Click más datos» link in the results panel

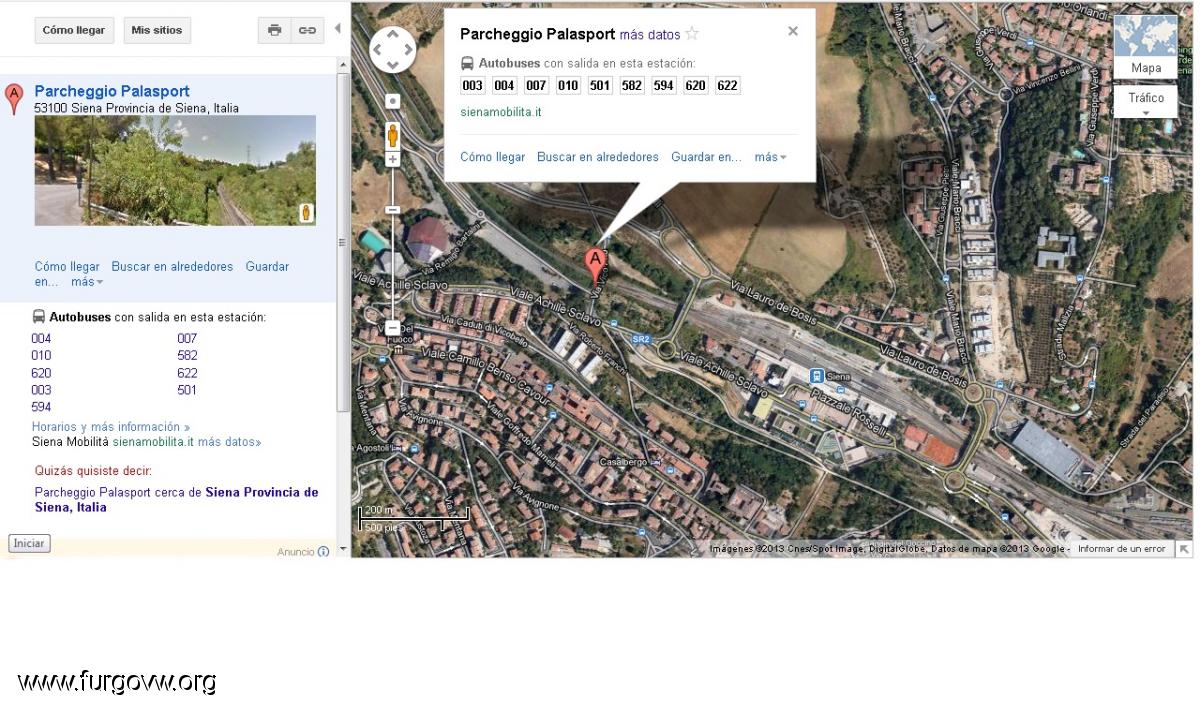(x=229, y=442)
